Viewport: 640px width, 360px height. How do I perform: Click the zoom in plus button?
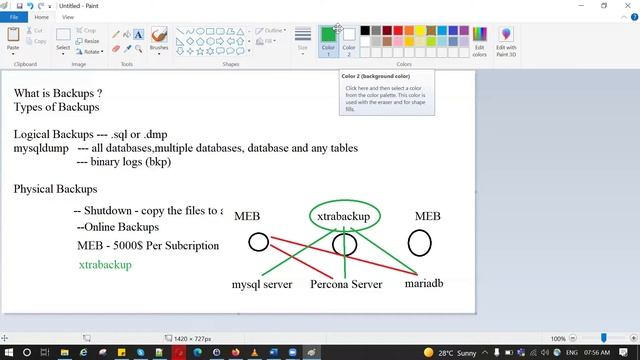pyautogui.click(x=633, y=338)
